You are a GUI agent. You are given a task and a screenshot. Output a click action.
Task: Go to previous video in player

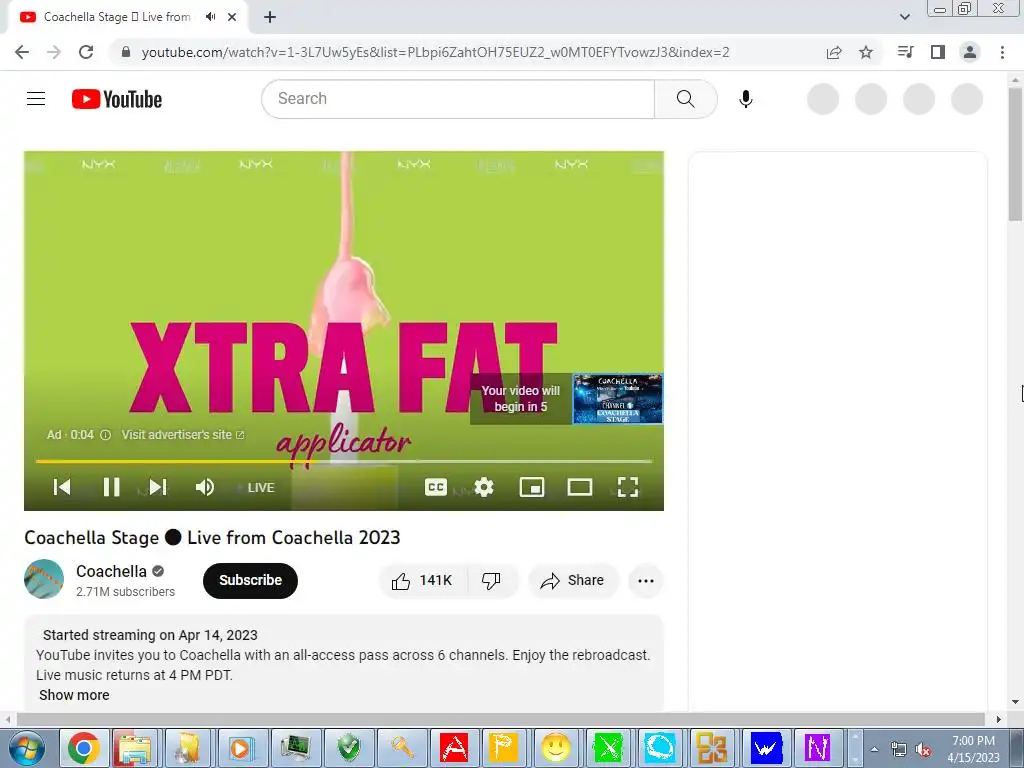[62, 487]
